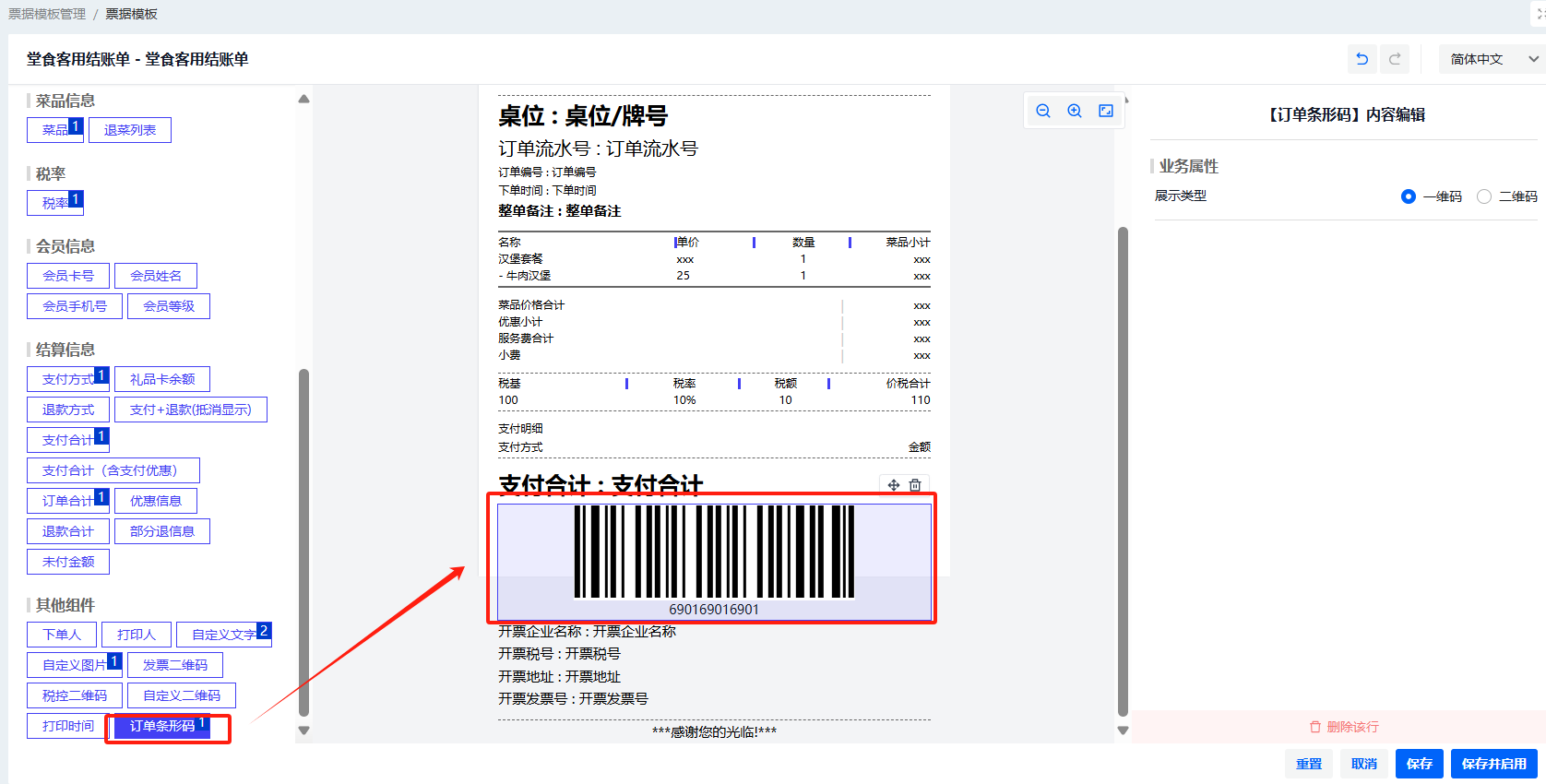Add the 优惠信息 component

click(156, 501)
